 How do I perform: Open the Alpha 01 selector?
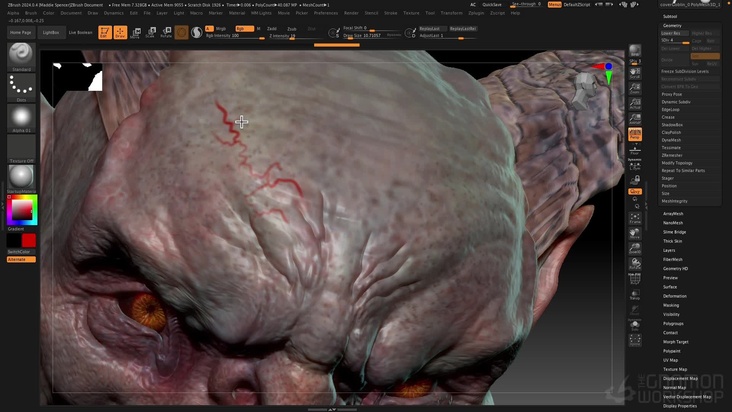coord(21,116)
